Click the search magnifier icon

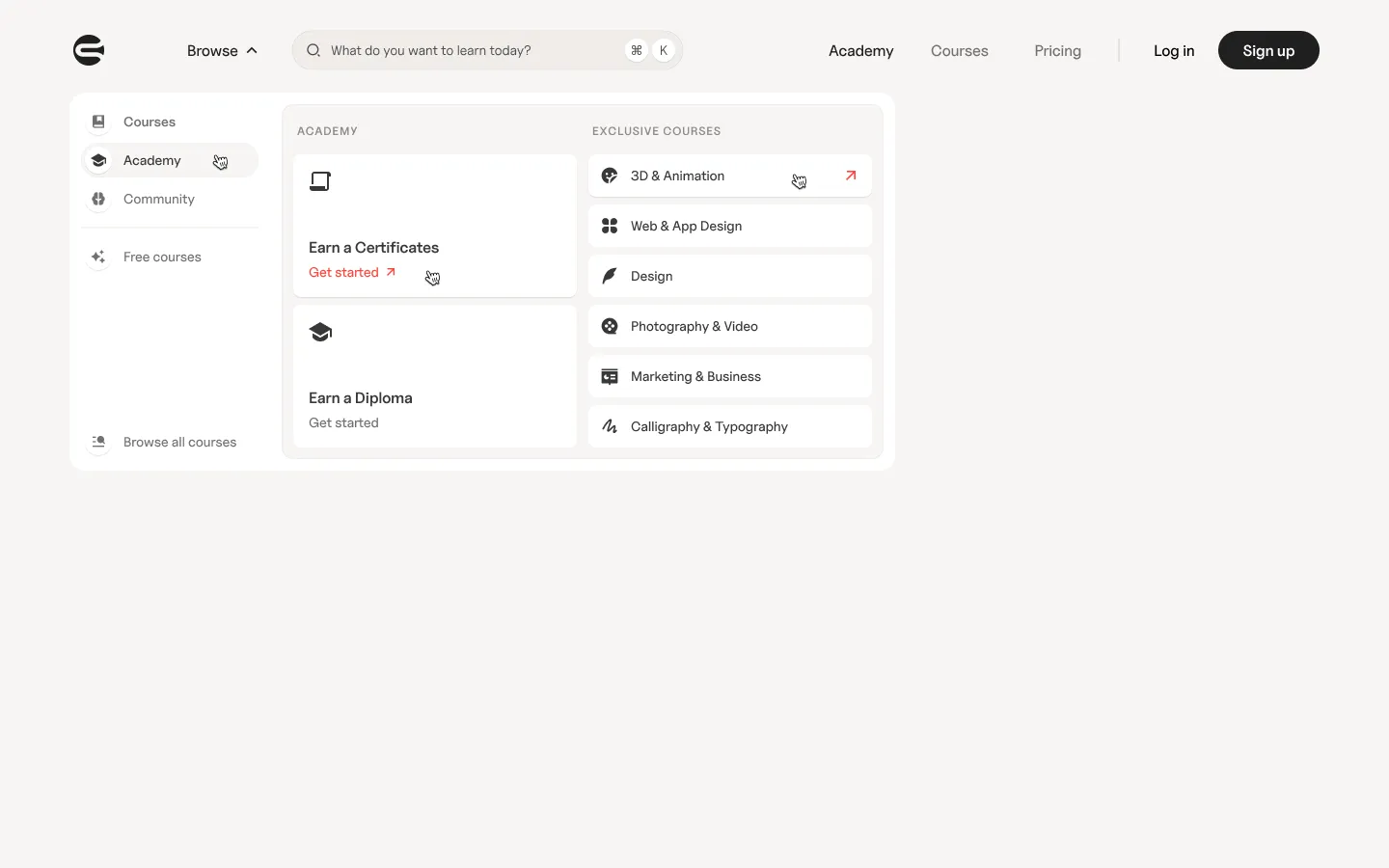313,50
